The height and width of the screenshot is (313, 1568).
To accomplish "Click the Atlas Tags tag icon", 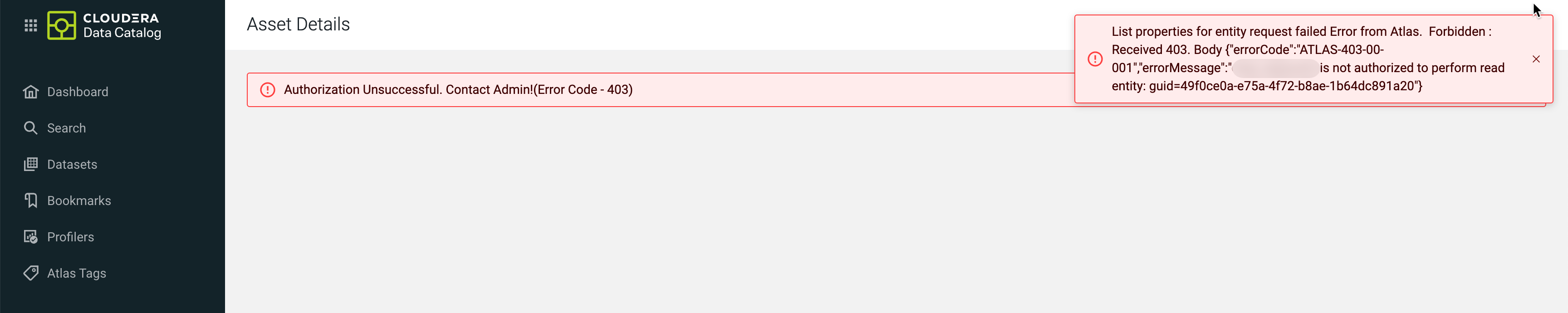I will (30, 273).
